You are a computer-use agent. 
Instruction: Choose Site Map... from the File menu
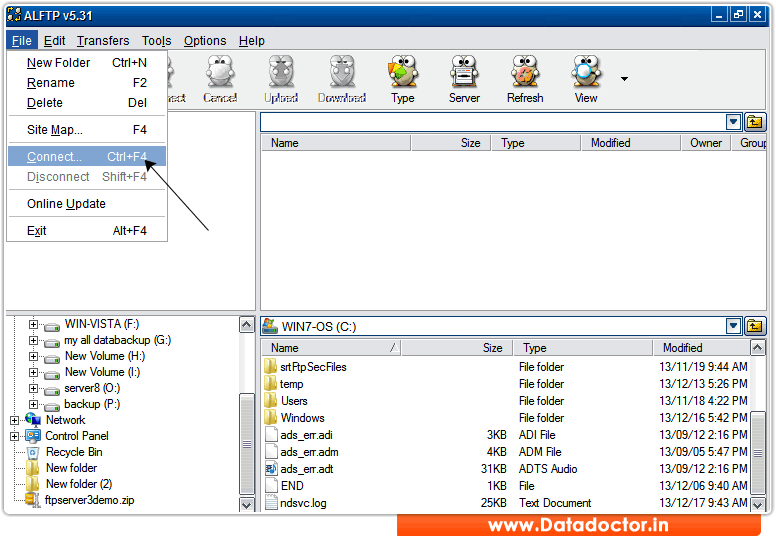(x=87, y=130)
